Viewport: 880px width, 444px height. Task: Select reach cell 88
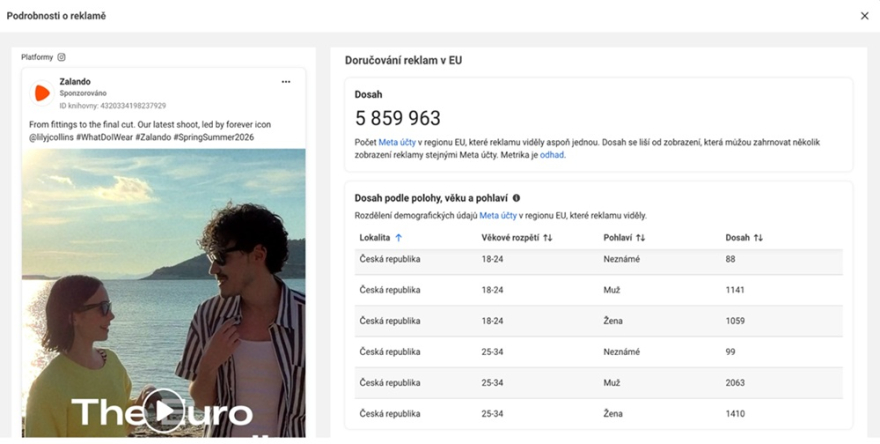tap(730, 259)
